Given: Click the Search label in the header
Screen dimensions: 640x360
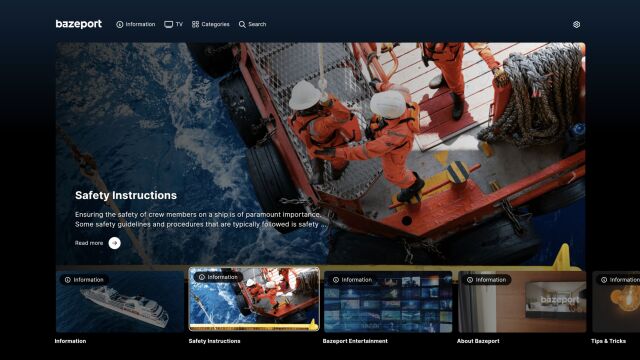Looking at the screenshot, I should pos(257,24).
